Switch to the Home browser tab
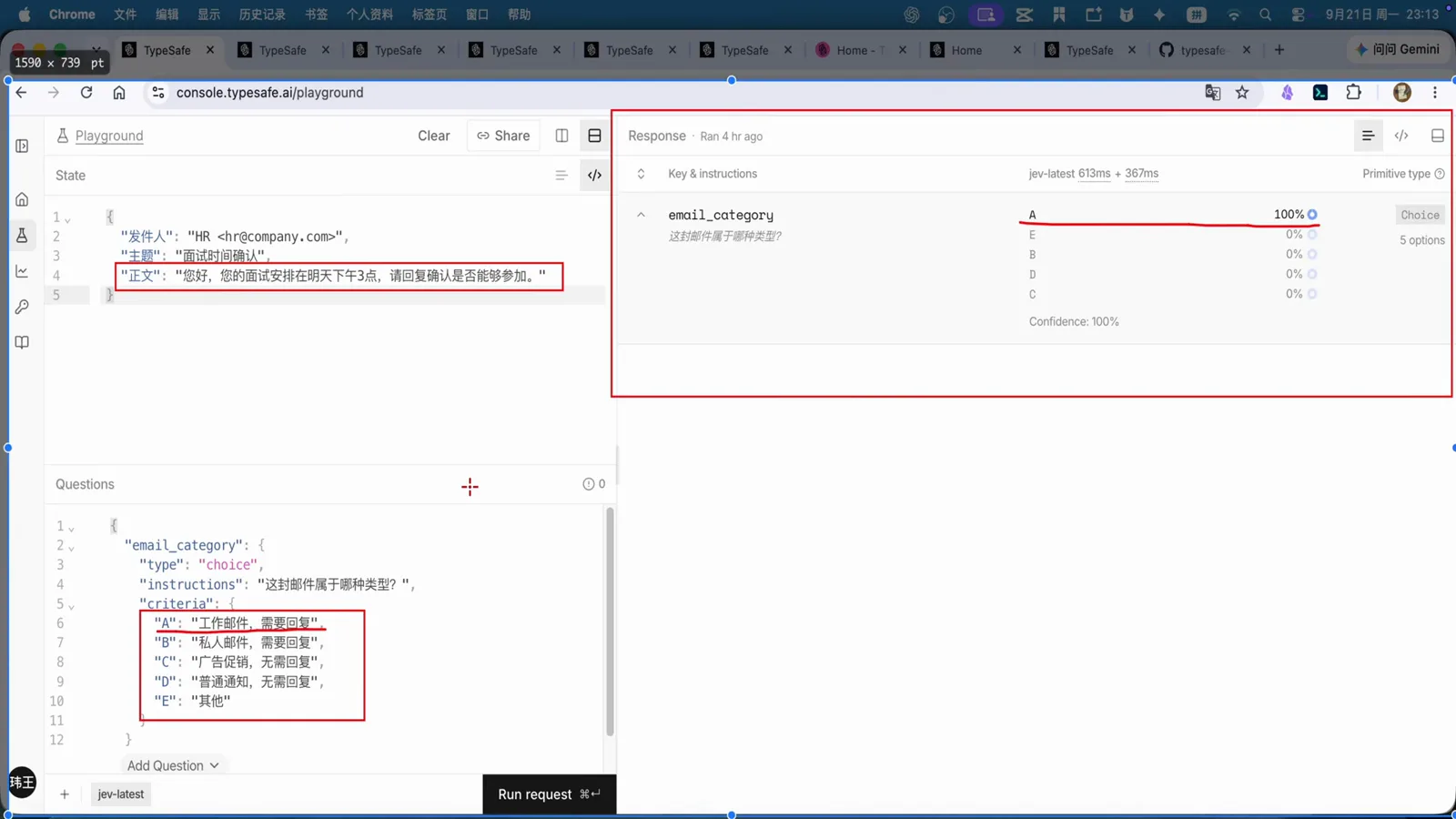Image resolution: width=1456 pixels, height=819 pixels. [966, 50]
